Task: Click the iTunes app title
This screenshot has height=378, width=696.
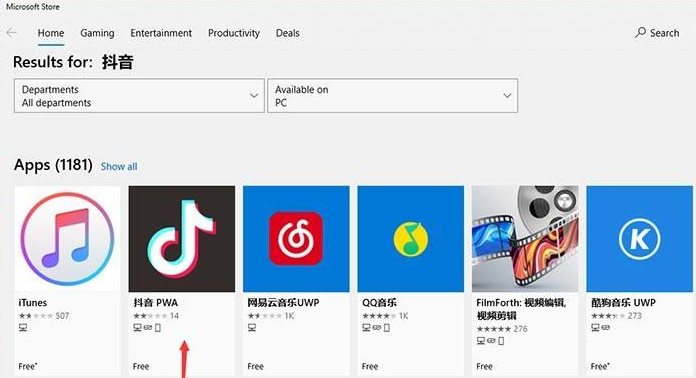Action: click(x=33, y=303)
